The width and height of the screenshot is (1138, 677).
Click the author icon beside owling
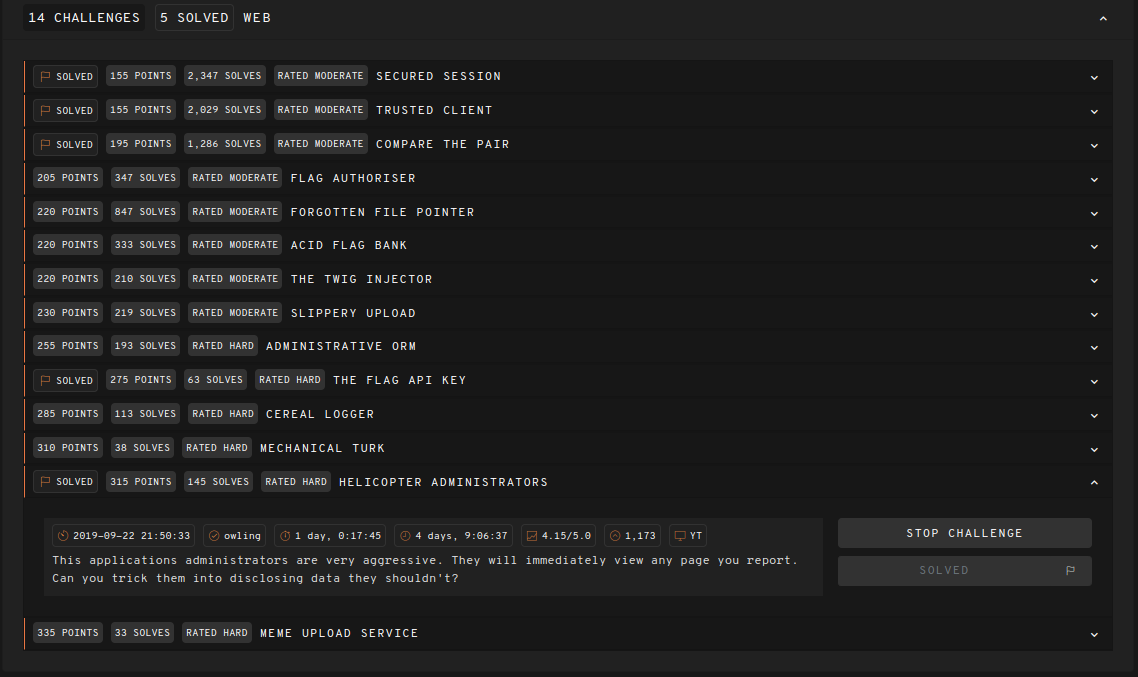pyautogui.click(x=212, y=535)
